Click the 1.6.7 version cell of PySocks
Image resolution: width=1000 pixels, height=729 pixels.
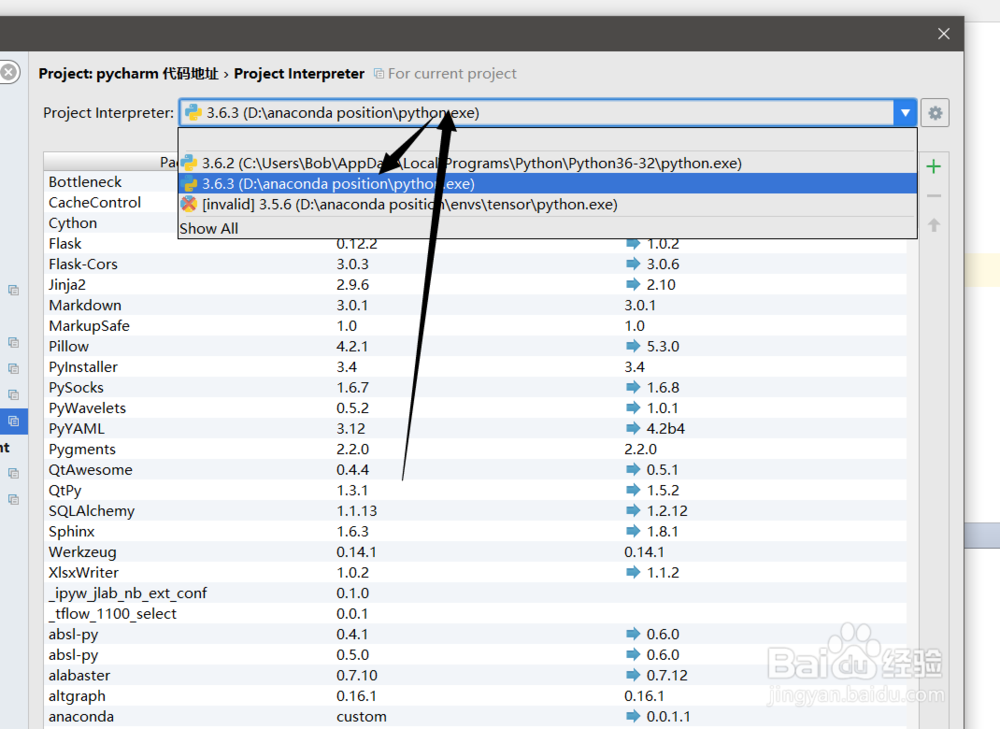point(353,387)
